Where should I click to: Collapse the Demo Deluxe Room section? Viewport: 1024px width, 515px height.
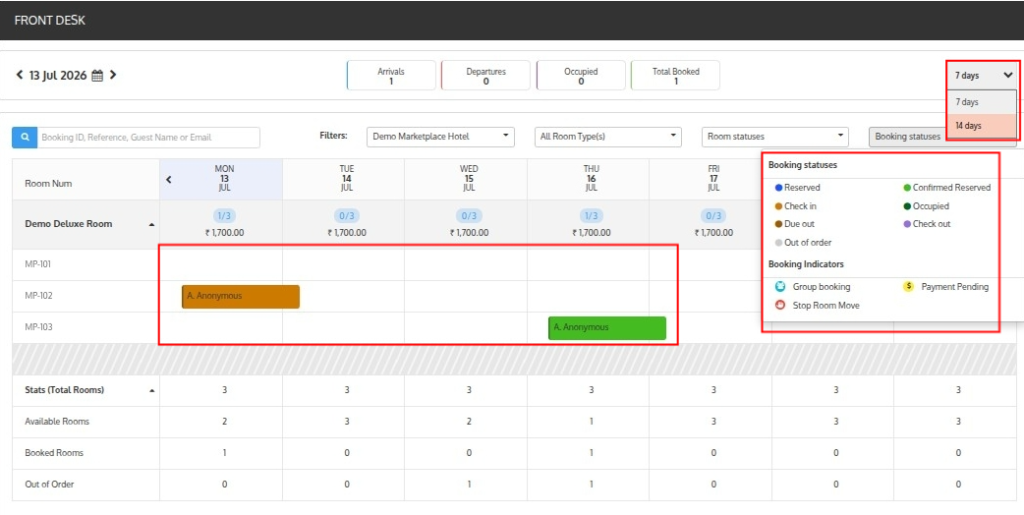tap(152, 224)
